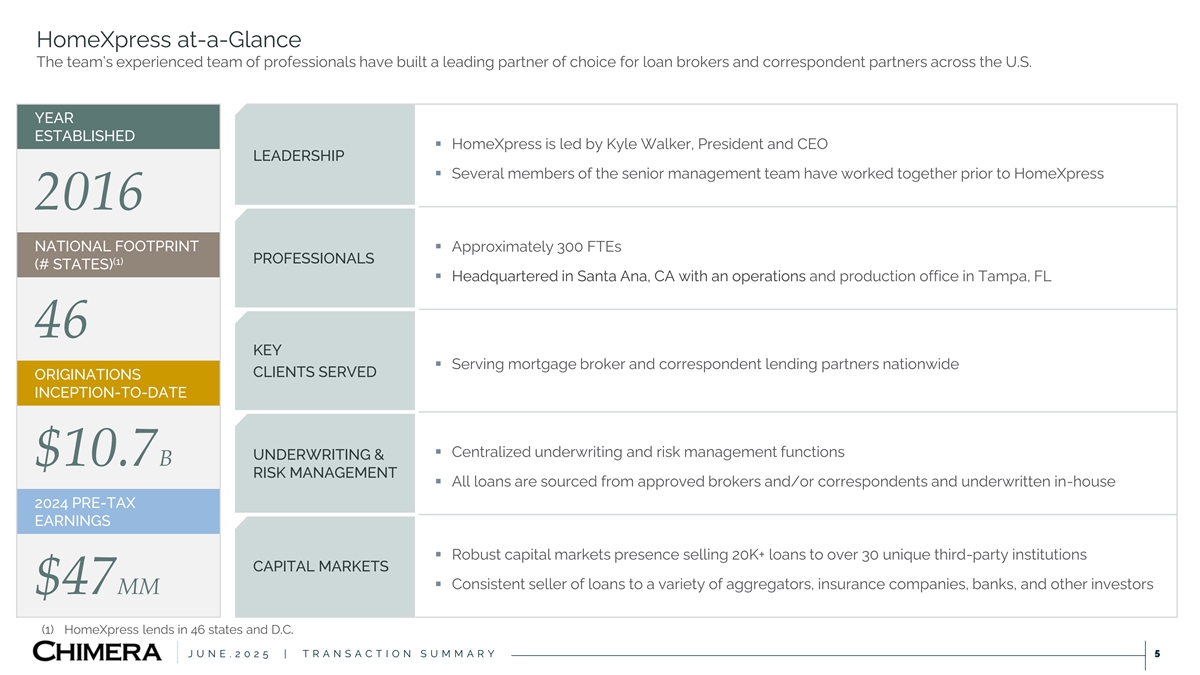This screenshot has height=675, width=1200.
Task: Click the Transaction Summary footer text
Action: tap(398, 654)
